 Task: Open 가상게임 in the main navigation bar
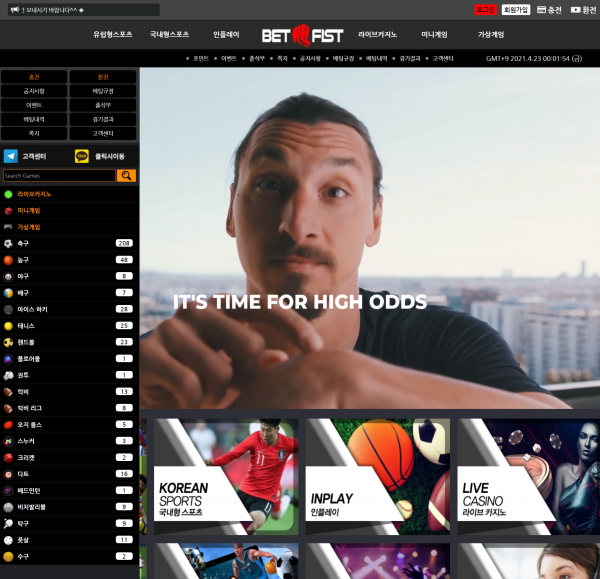tap(491, 34)
